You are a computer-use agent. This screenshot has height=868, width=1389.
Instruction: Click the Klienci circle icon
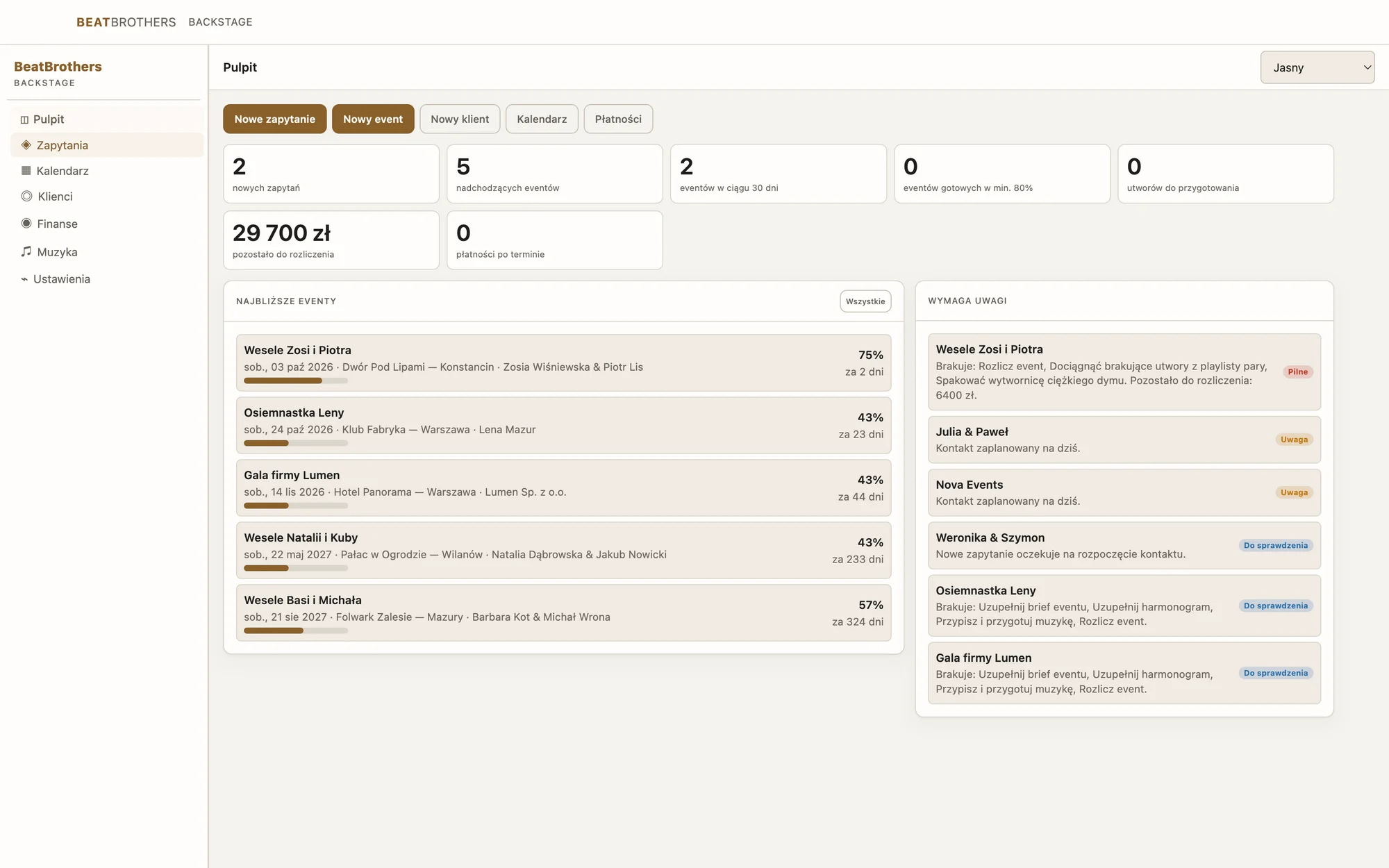[x=26, y=196]
